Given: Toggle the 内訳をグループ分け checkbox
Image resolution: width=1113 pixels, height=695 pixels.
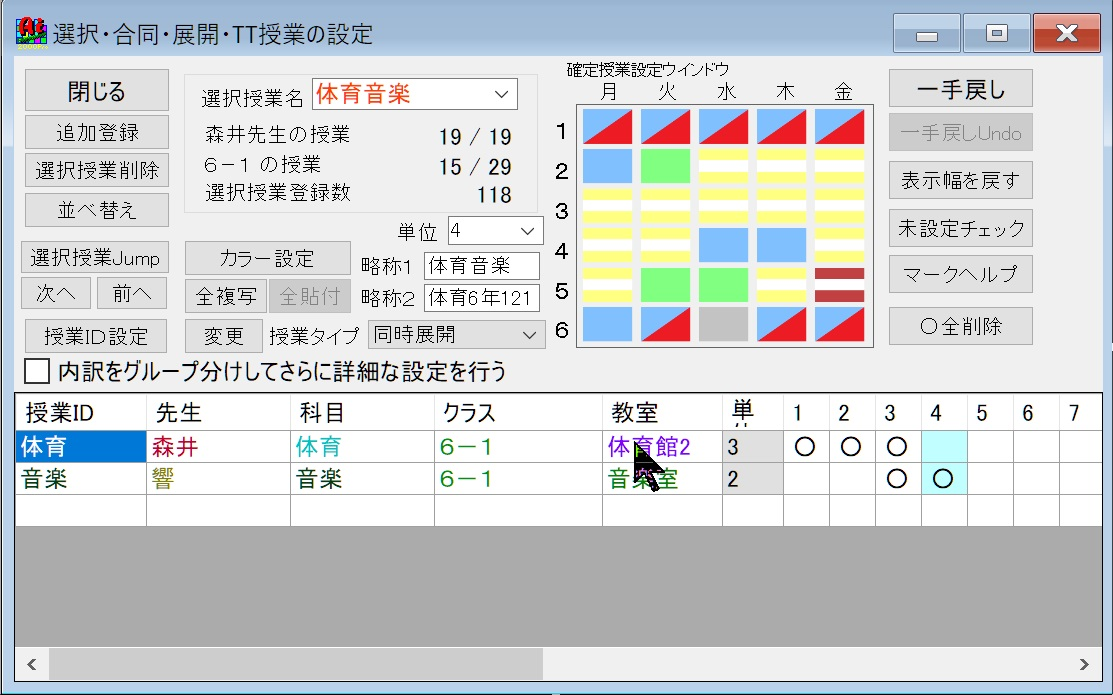Looking at the screenshot, I should coord(37,371).
